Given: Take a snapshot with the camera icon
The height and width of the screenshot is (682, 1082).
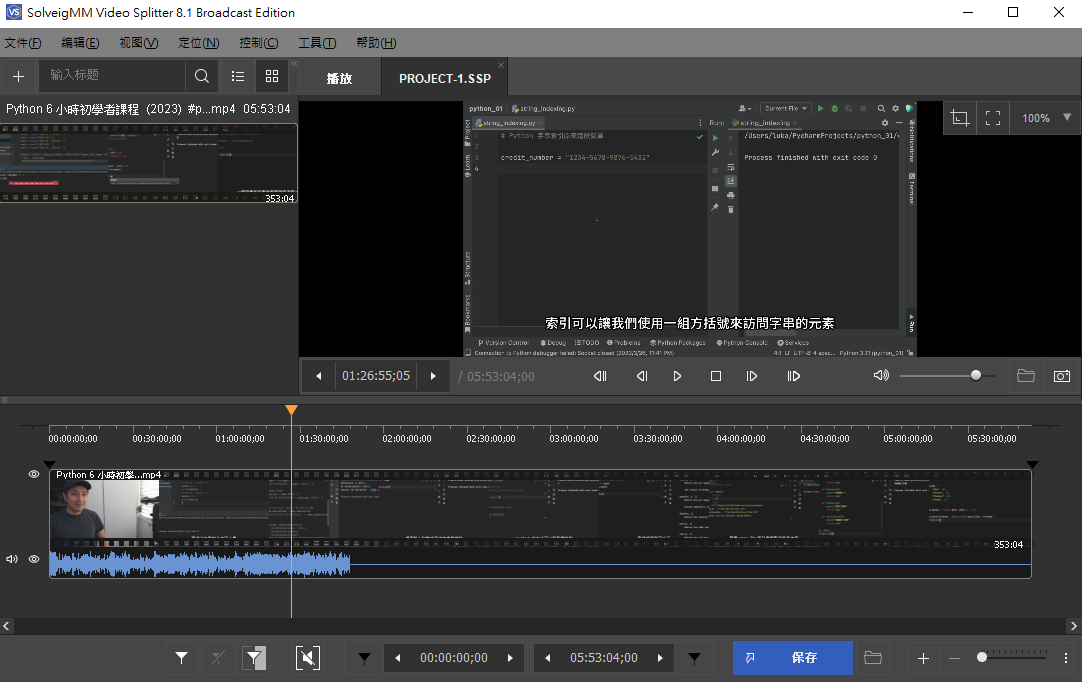Looking at the screenshot, I should pos(1061,376).
